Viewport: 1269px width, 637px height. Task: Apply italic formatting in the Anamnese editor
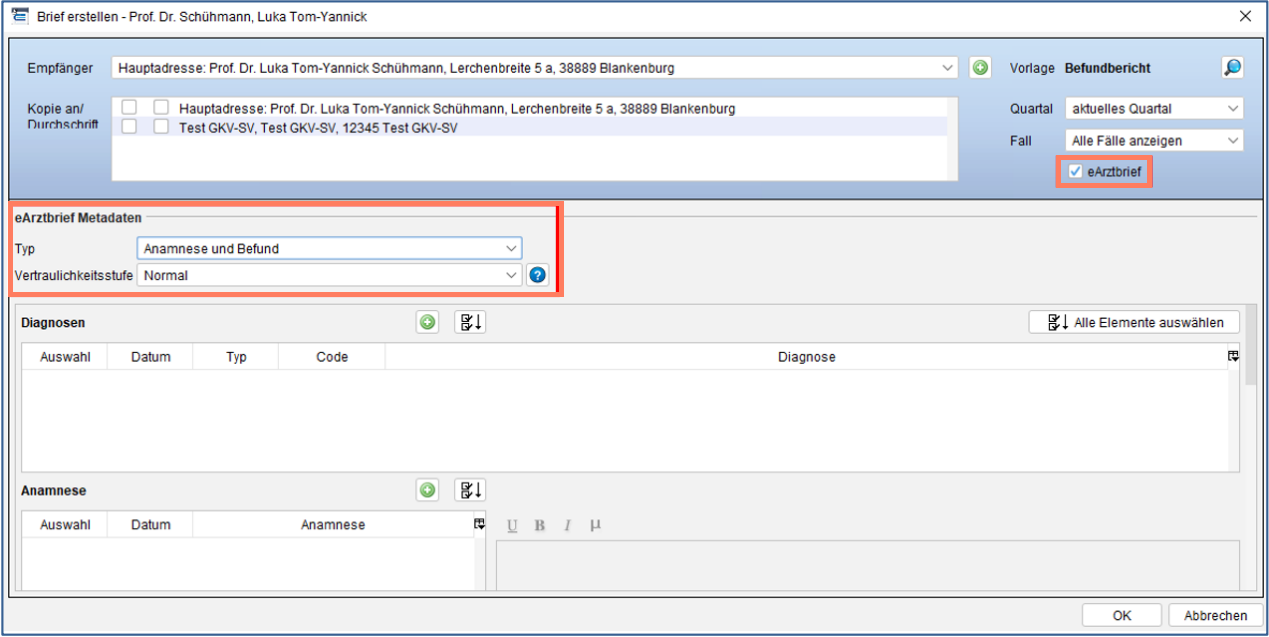pyautogui.click(x=566, y=526)
